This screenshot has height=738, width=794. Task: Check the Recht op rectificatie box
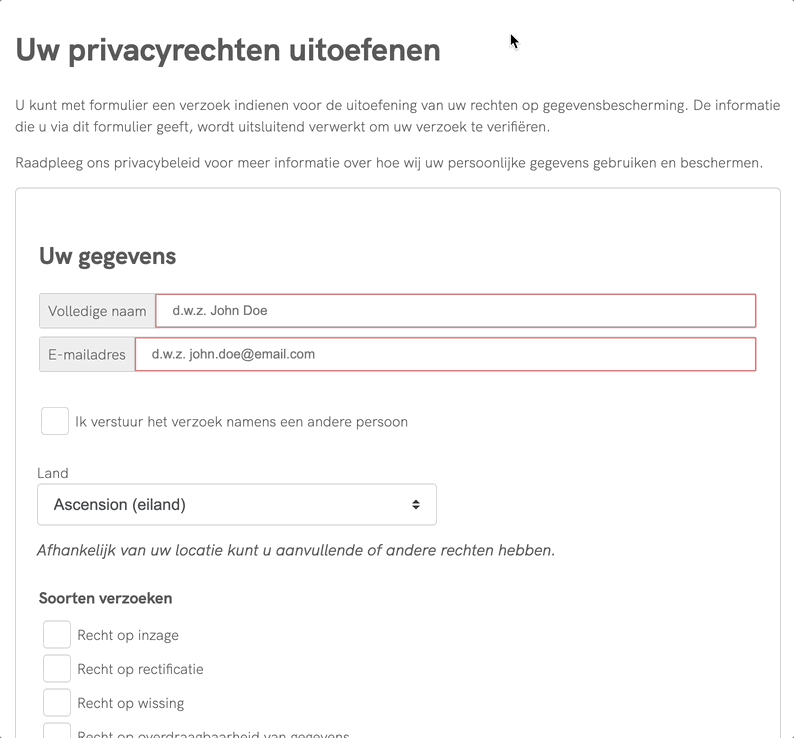click(x=57, y=669)
